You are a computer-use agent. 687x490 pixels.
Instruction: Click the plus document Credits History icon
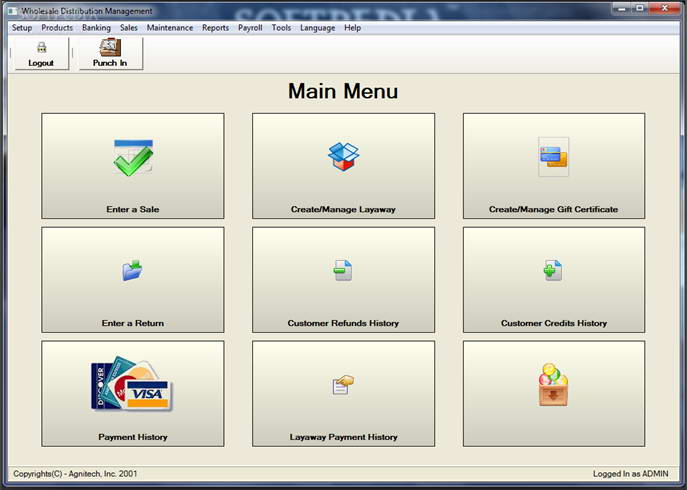(552, 270)
